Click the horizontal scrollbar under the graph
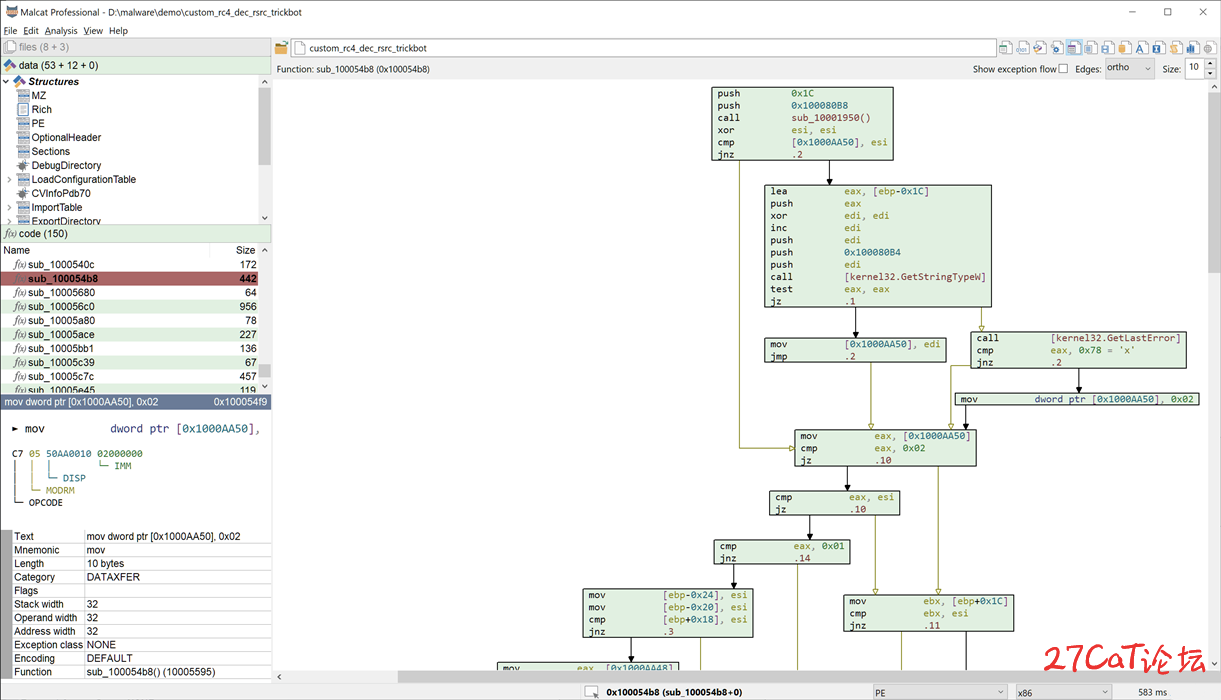 click(x=739, y=677)
